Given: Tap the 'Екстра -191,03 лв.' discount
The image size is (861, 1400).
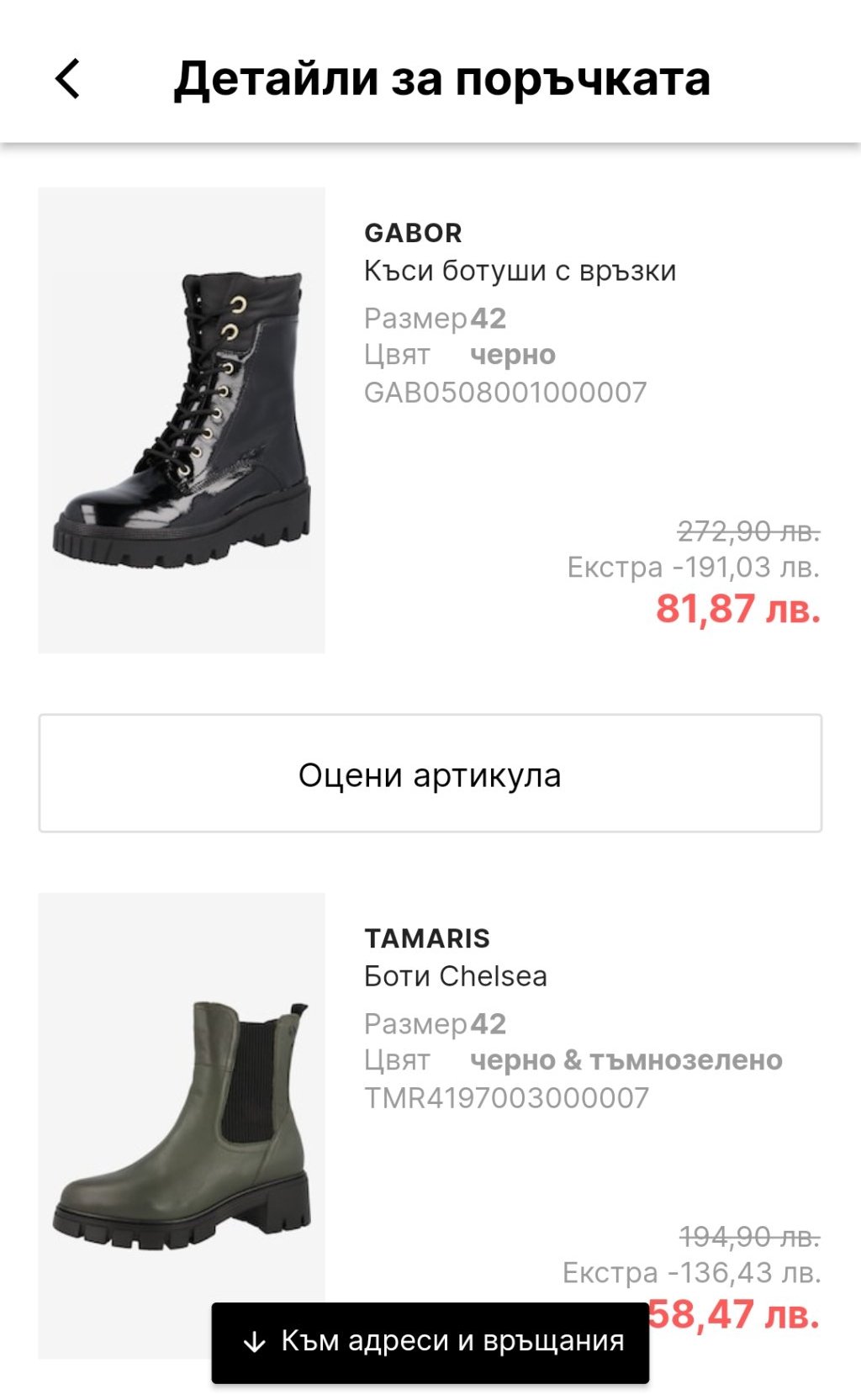Looking at the screenshot, I should click(x=694, y=568).
